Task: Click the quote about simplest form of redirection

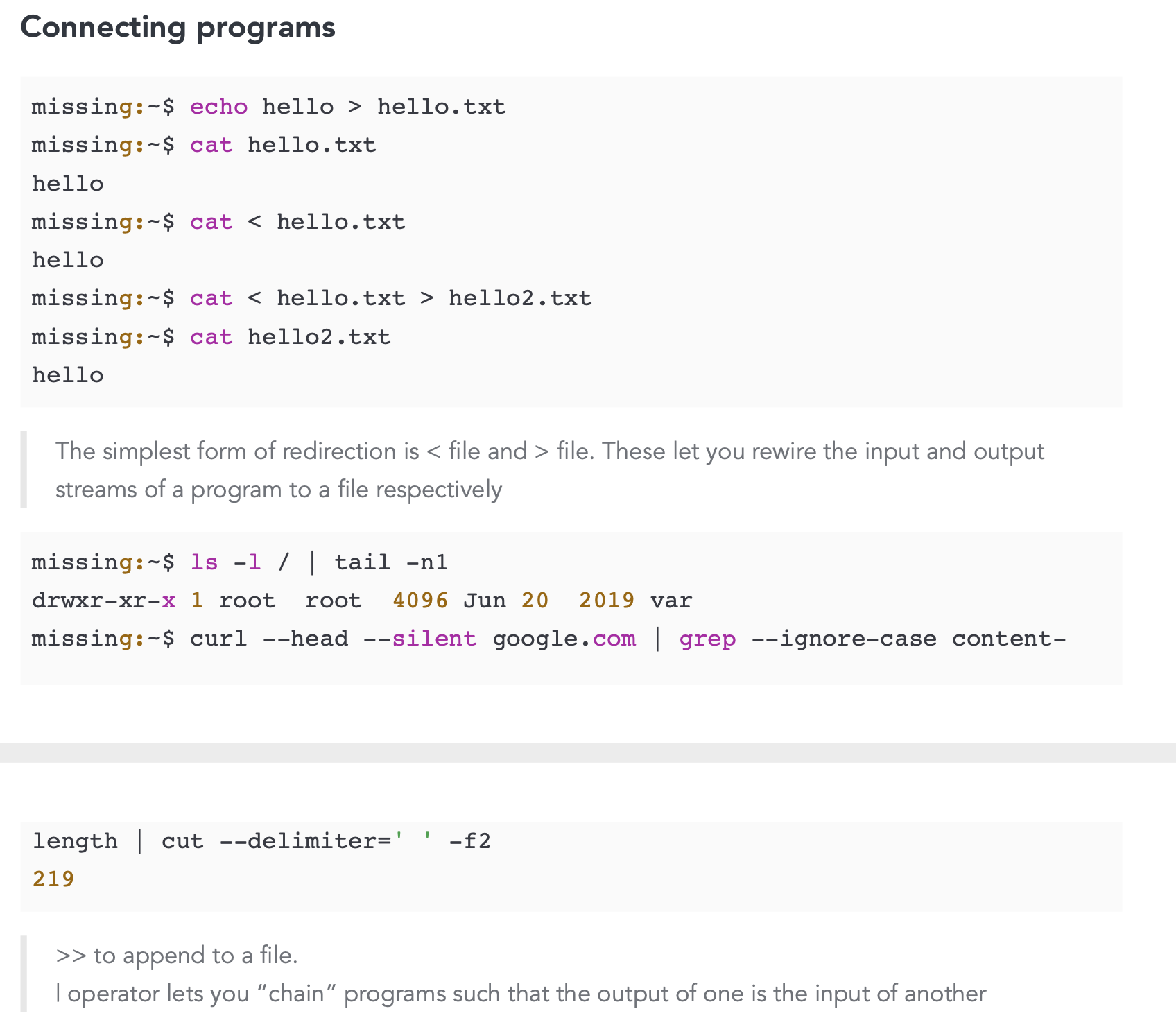Action: 550,470
